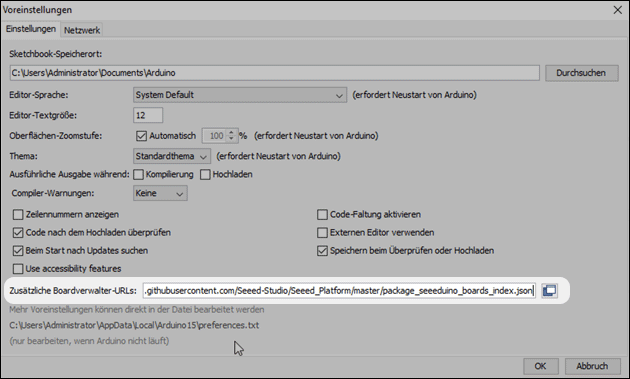Image resolution: width=630 pixels, height=379 pixels.
Task: Click the Editor-Textgröße field showing 12
Action: (148, 115)
